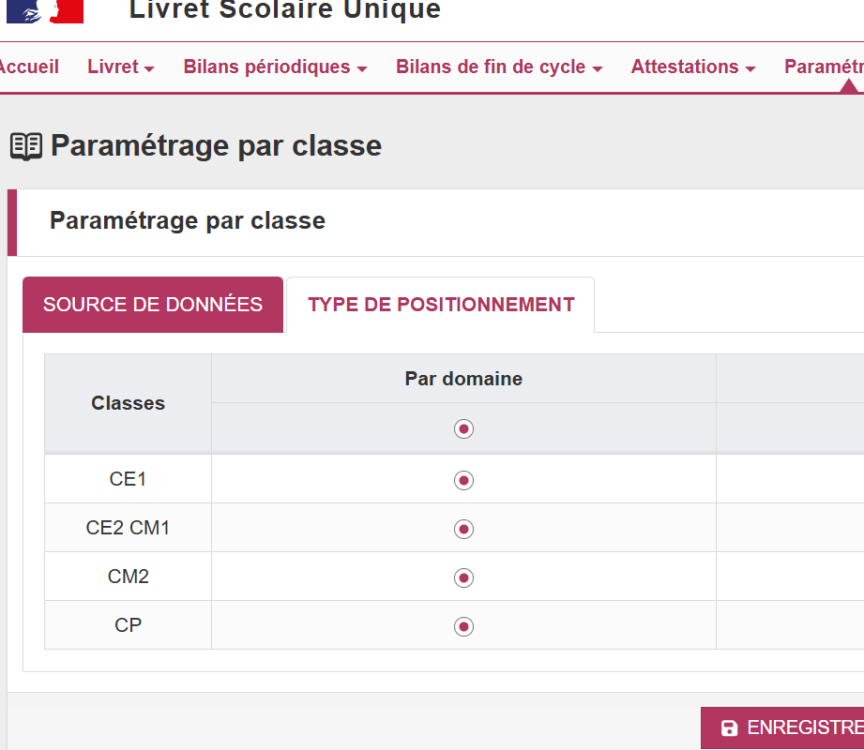This screenshot has width=864, height=750.
Task: Select Par domaine radio for CM2
Action: (x=463, y=577)
